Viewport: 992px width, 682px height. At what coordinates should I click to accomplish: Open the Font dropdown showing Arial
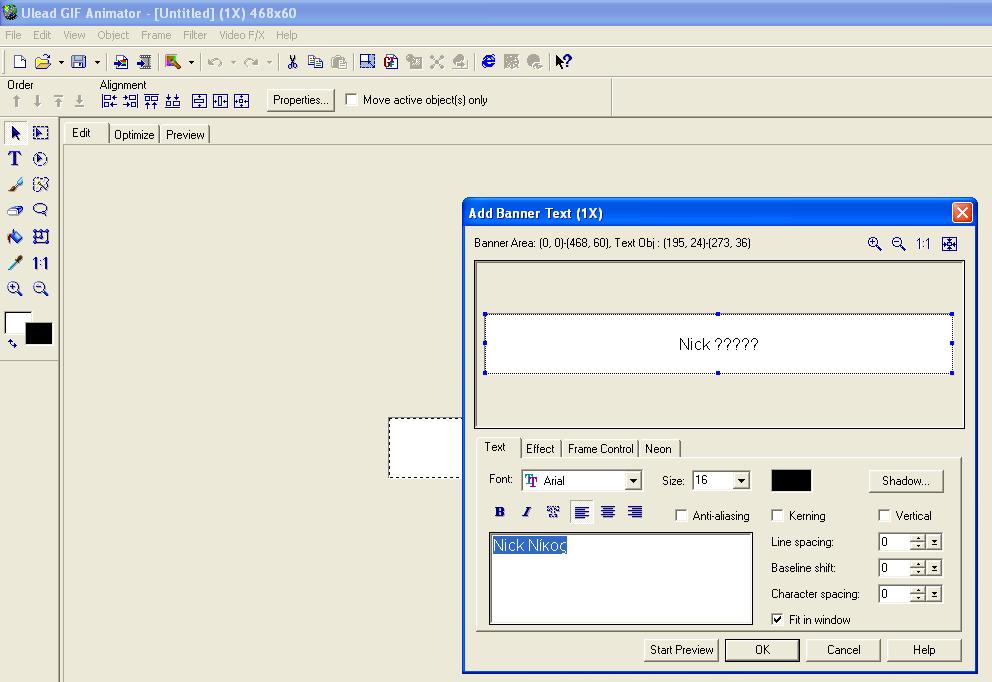[633, 481]
